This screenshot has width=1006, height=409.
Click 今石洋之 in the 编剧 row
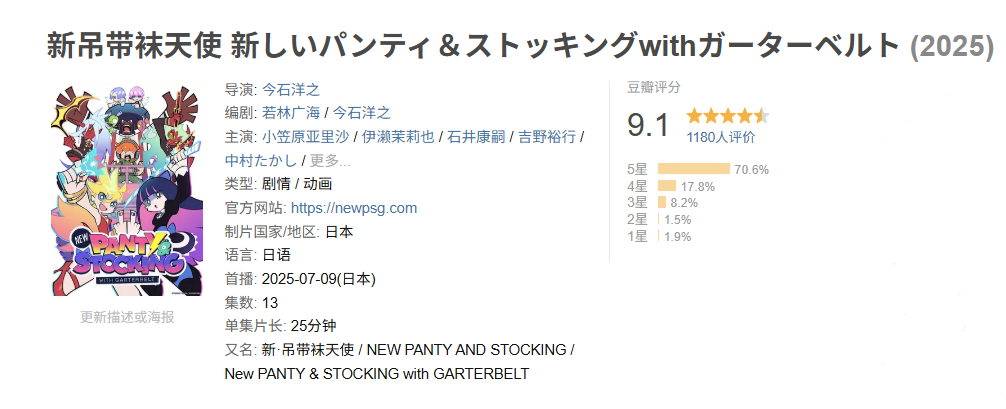pos(361,113)
